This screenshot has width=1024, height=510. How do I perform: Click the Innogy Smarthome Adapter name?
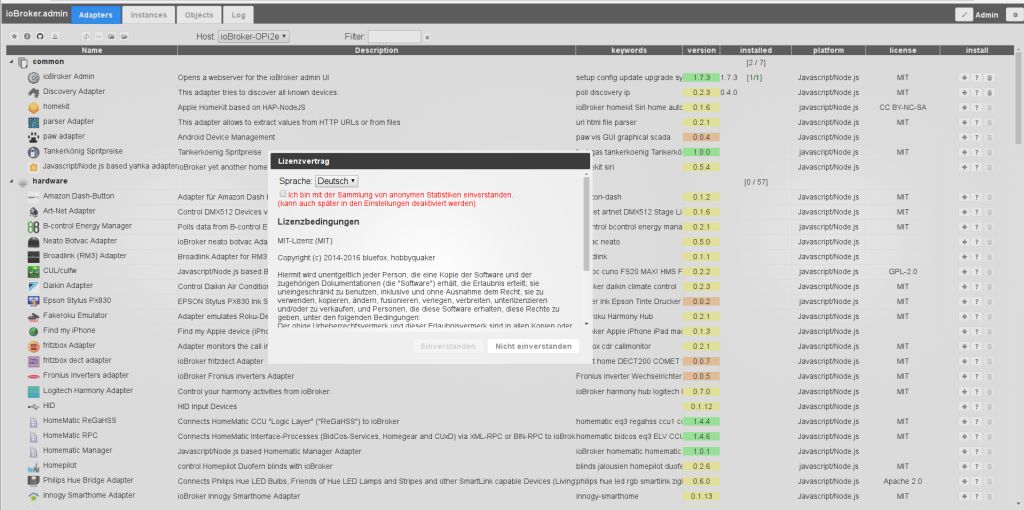(89, 496)
